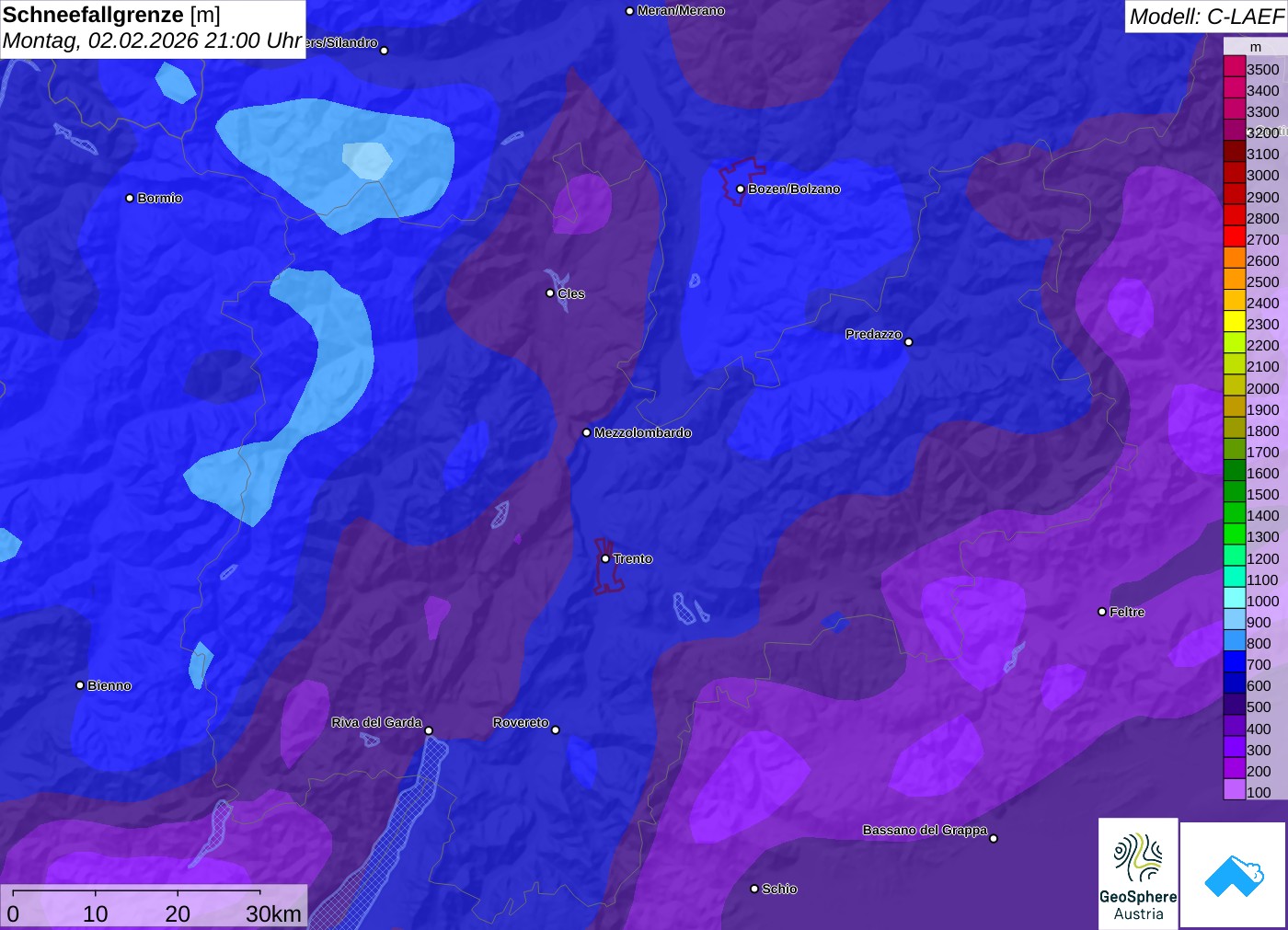The image size is (1288, 930).
Task: Click the Bienno label text
Action: click(x=109, y=685)
